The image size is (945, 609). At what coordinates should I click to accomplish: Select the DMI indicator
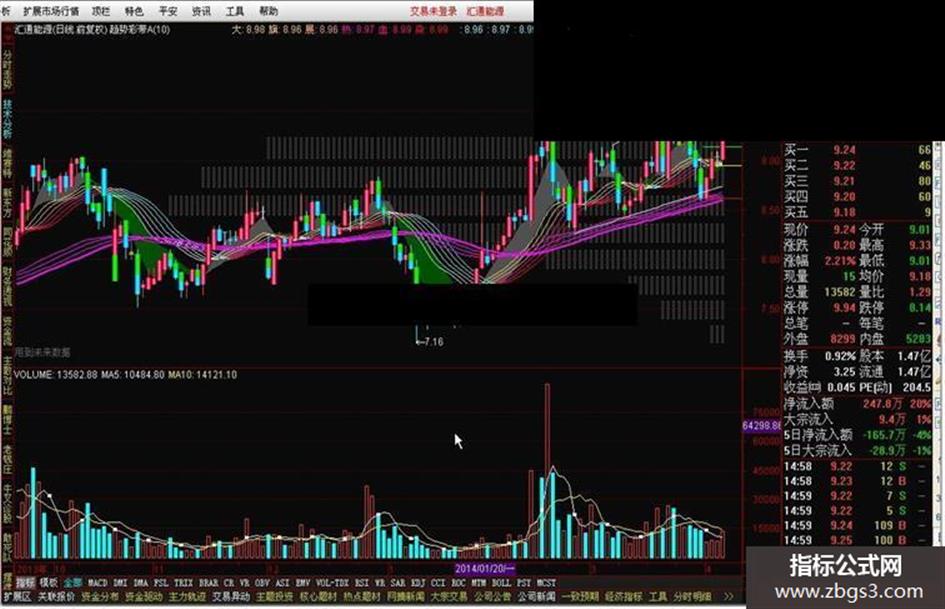(x=121, y=583)
